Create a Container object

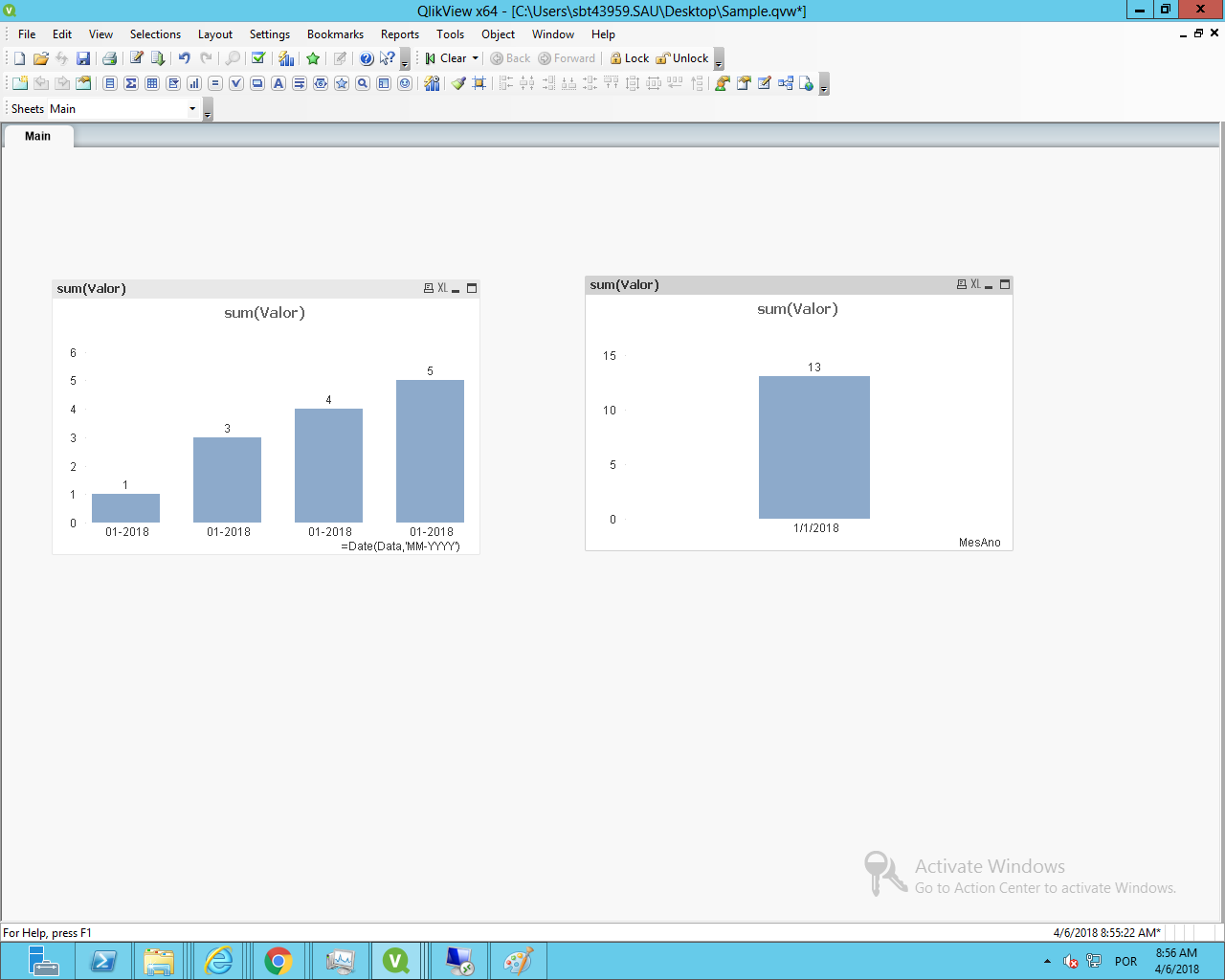384,83
